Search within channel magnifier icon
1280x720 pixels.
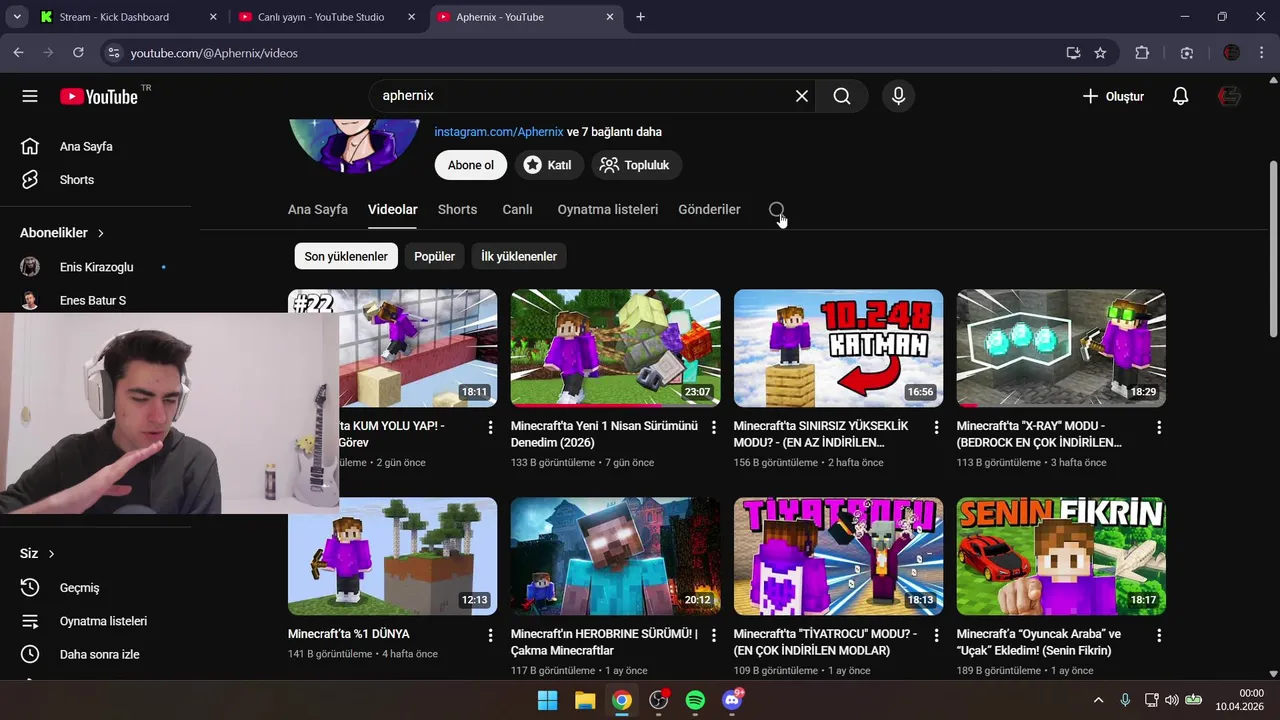[777, 210]
